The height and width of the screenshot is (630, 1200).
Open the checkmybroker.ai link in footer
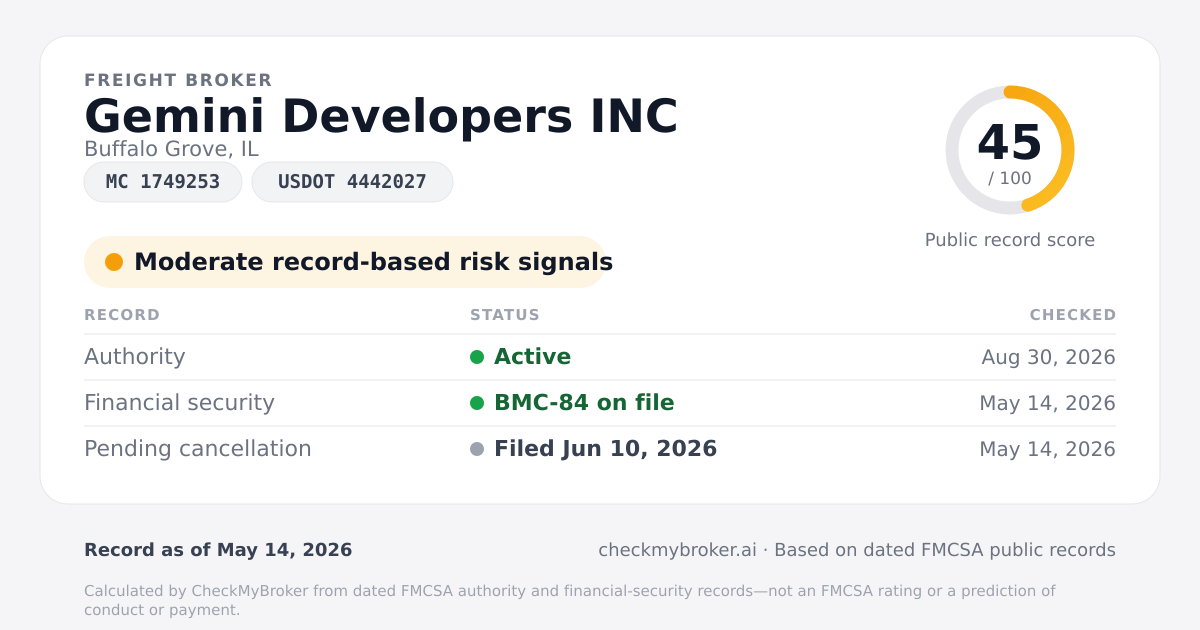pyautogui.click(x=677, y=550)
